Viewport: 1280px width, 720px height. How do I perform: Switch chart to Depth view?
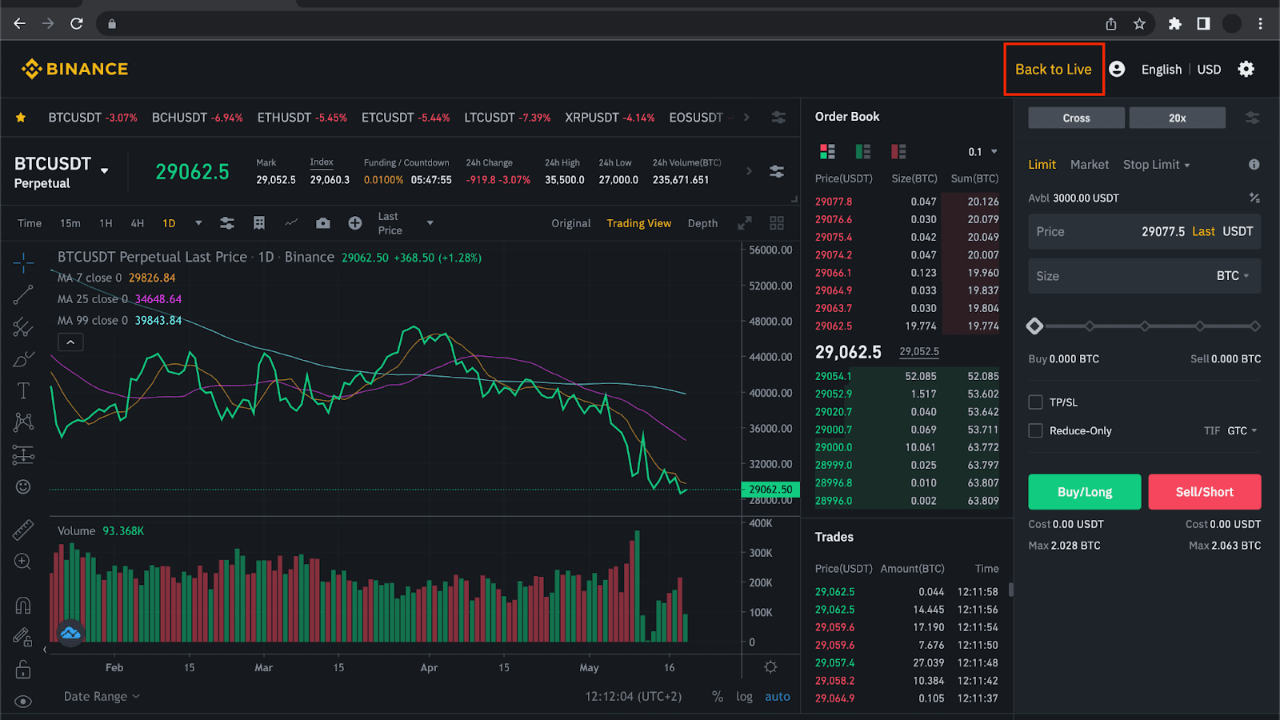tap(703, 223)
